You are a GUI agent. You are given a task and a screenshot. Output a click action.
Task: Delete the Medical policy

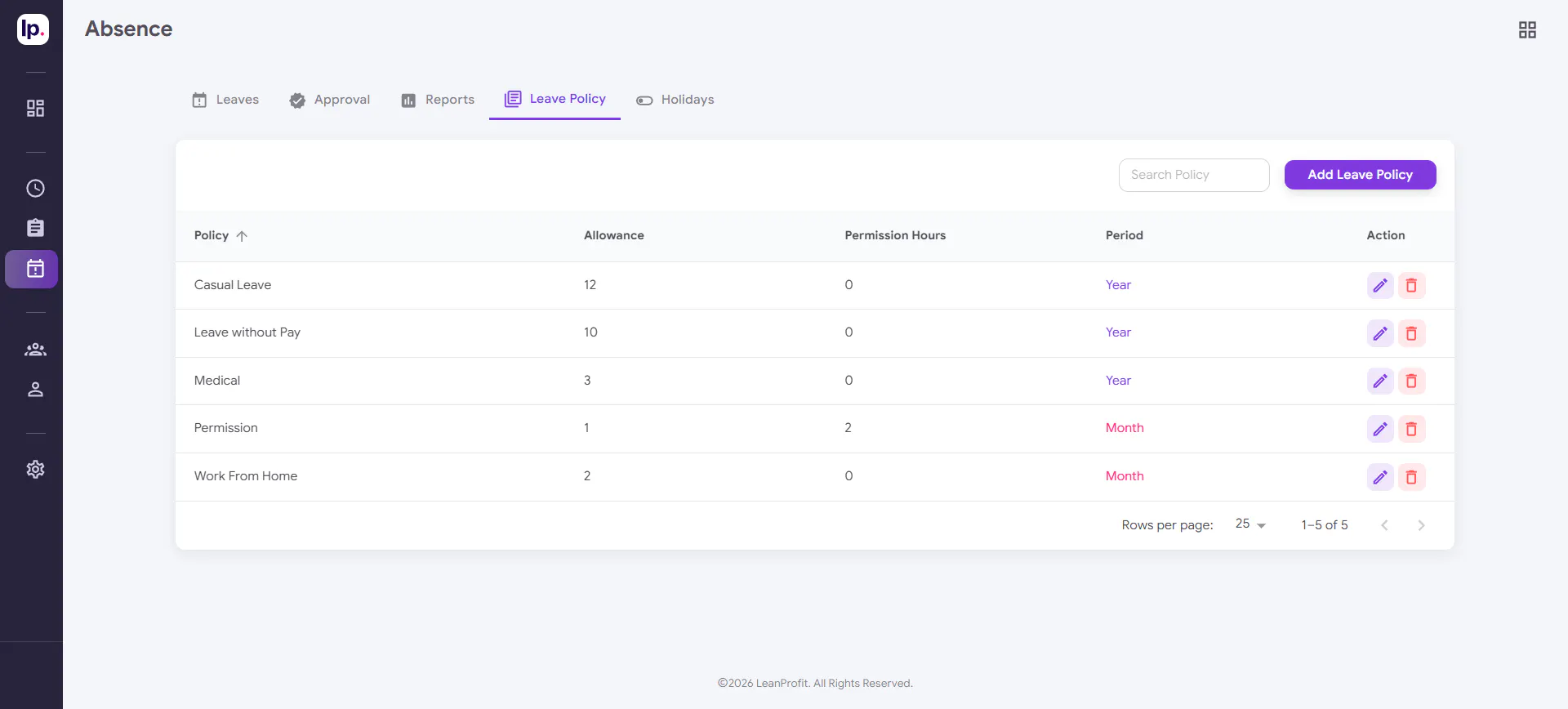coord(1411,381)
